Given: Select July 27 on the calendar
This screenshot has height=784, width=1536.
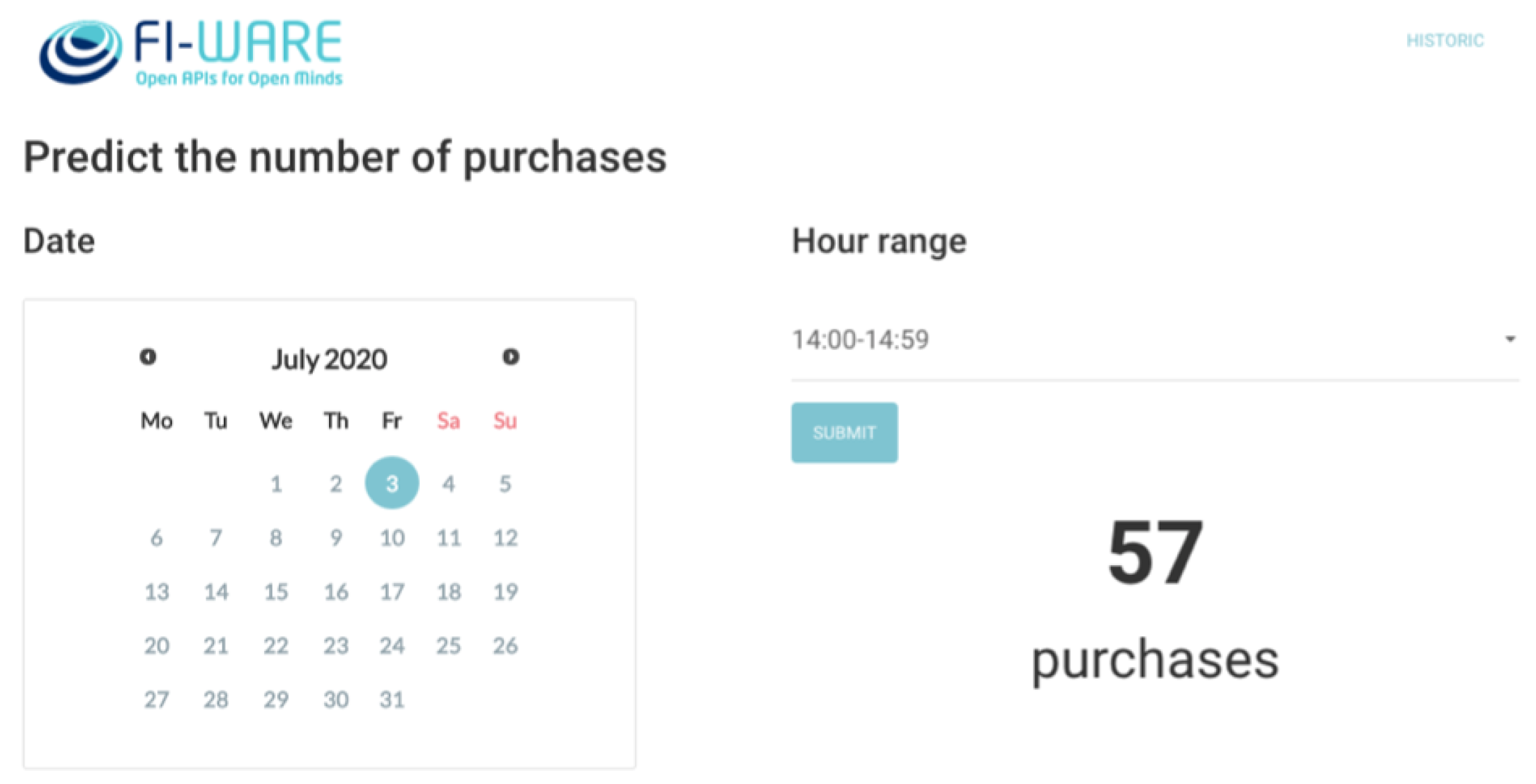Looking at the screenshot, I should tap(157, 700).
